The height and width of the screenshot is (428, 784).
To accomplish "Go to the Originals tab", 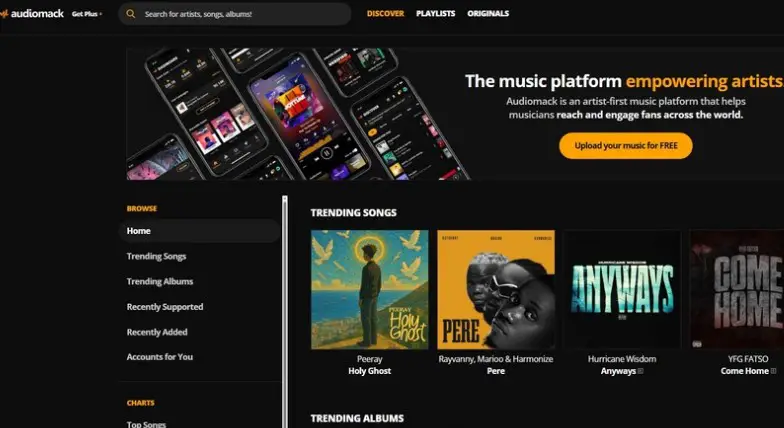I will click(488, 14).
